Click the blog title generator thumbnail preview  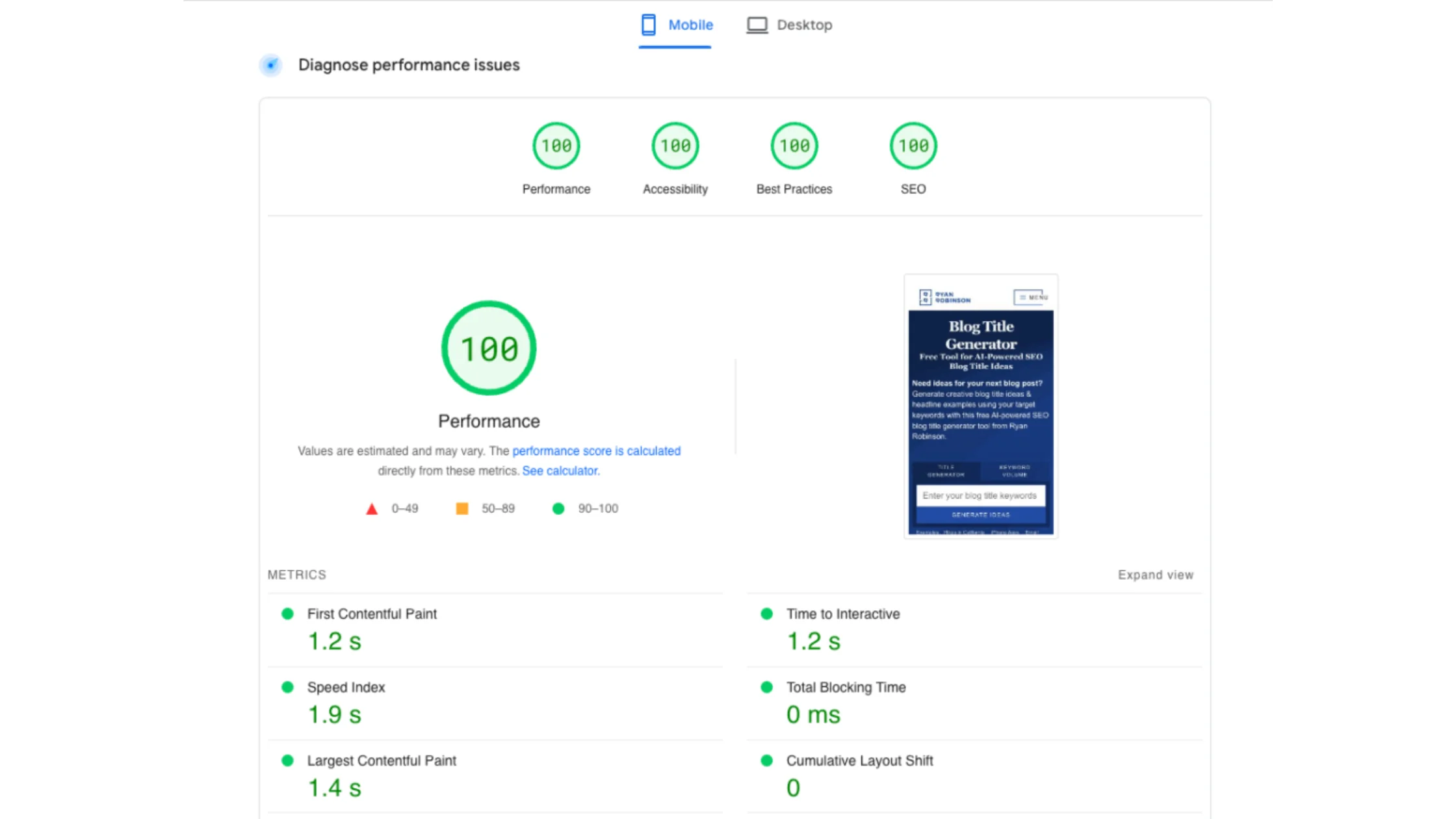pos(981,406)
